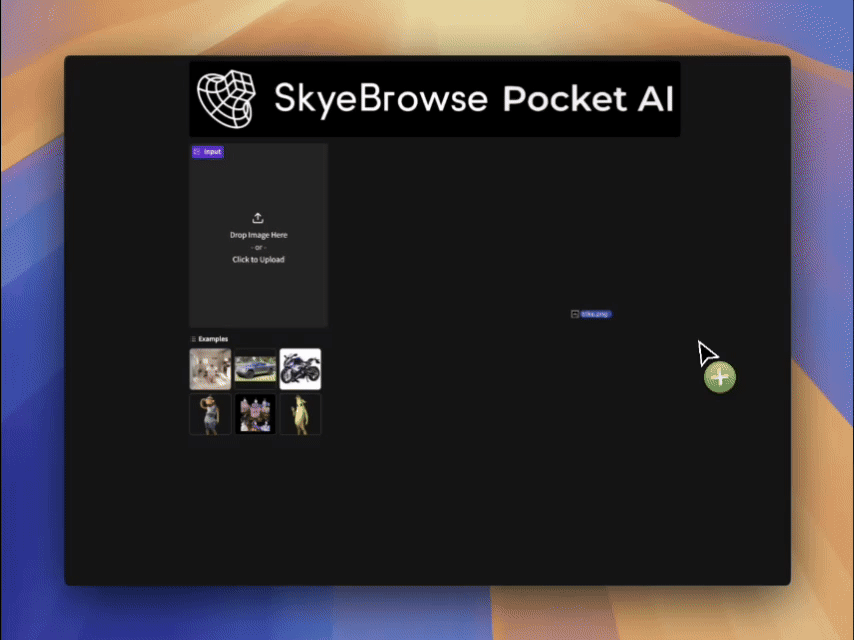Choose the yellow standing creature thumbnail

pos(300,414)
